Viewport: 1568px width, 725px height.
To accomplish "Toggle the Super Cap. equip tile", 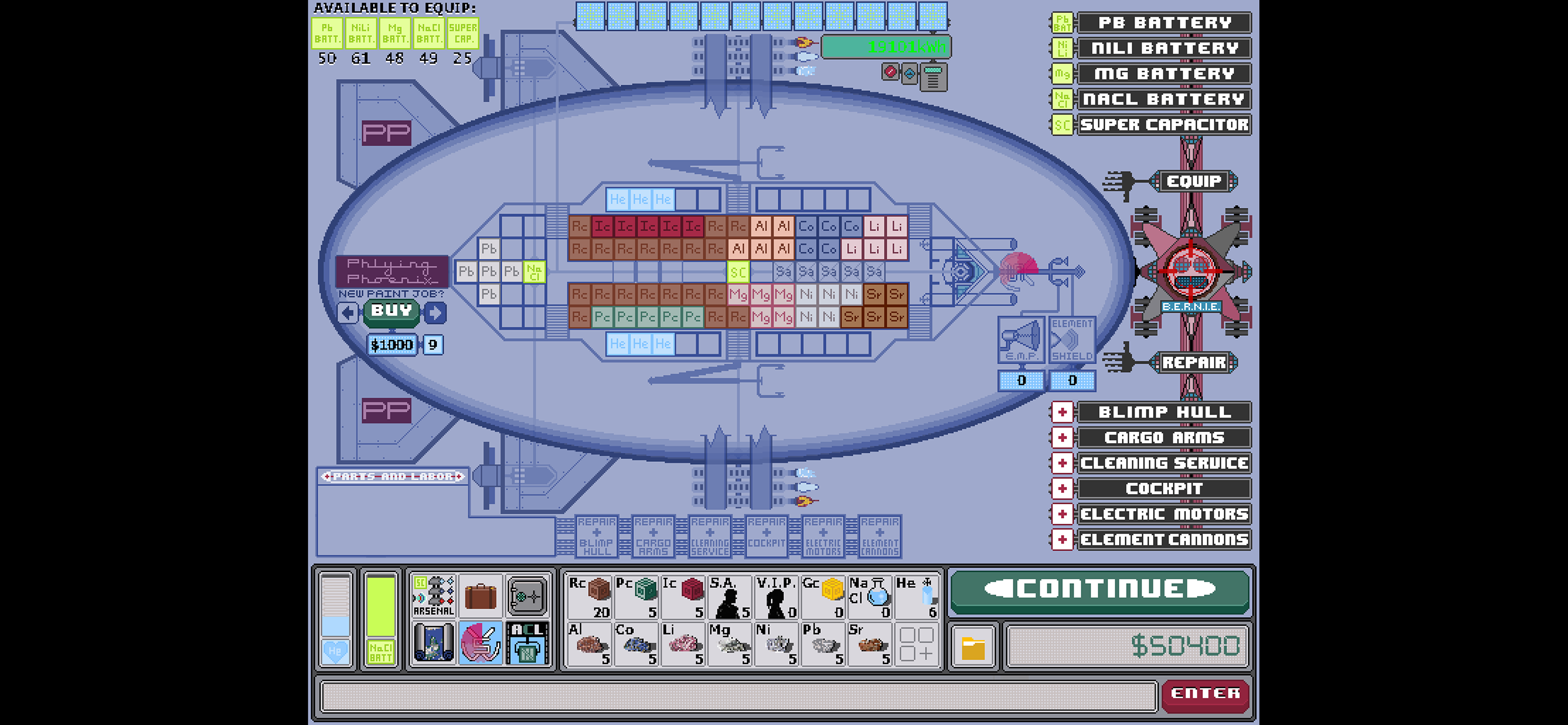I will (463, 33).
